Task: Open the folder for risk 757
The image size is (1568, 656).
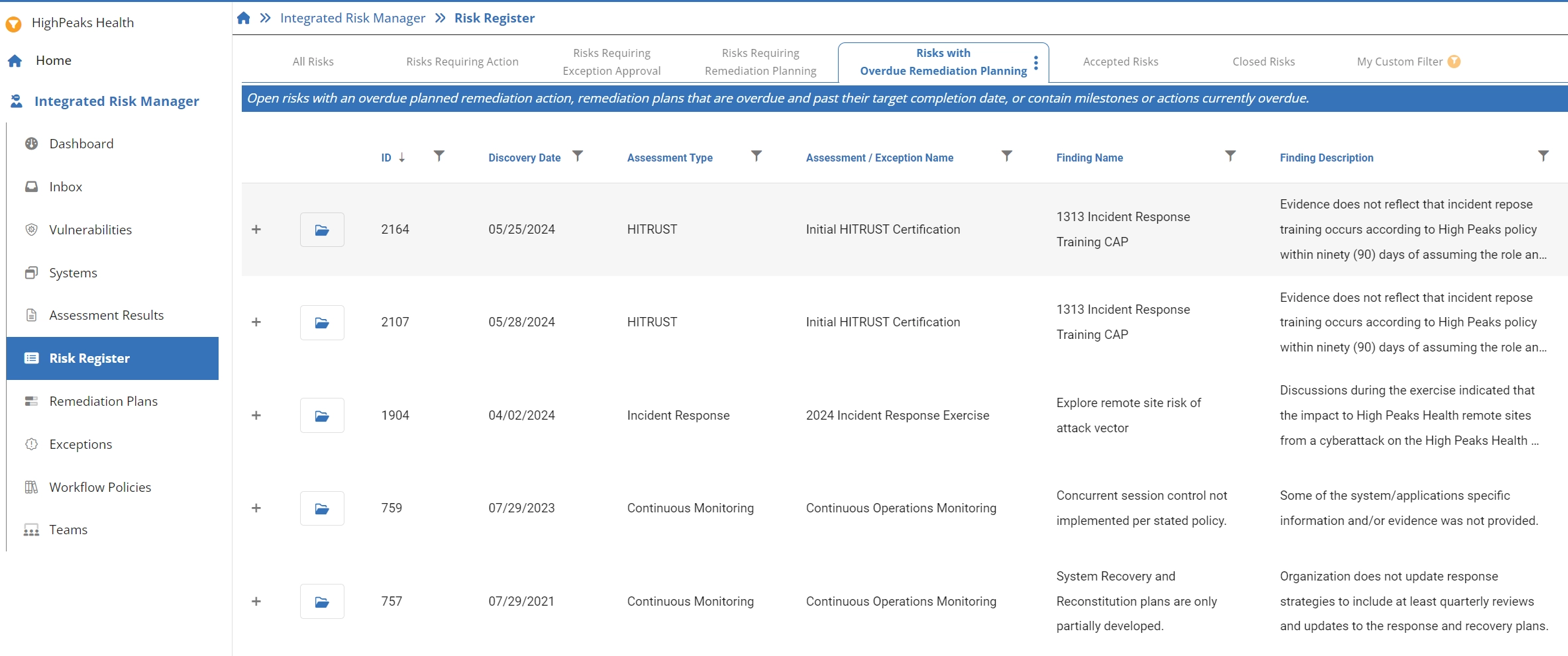Action: [322, 602]
